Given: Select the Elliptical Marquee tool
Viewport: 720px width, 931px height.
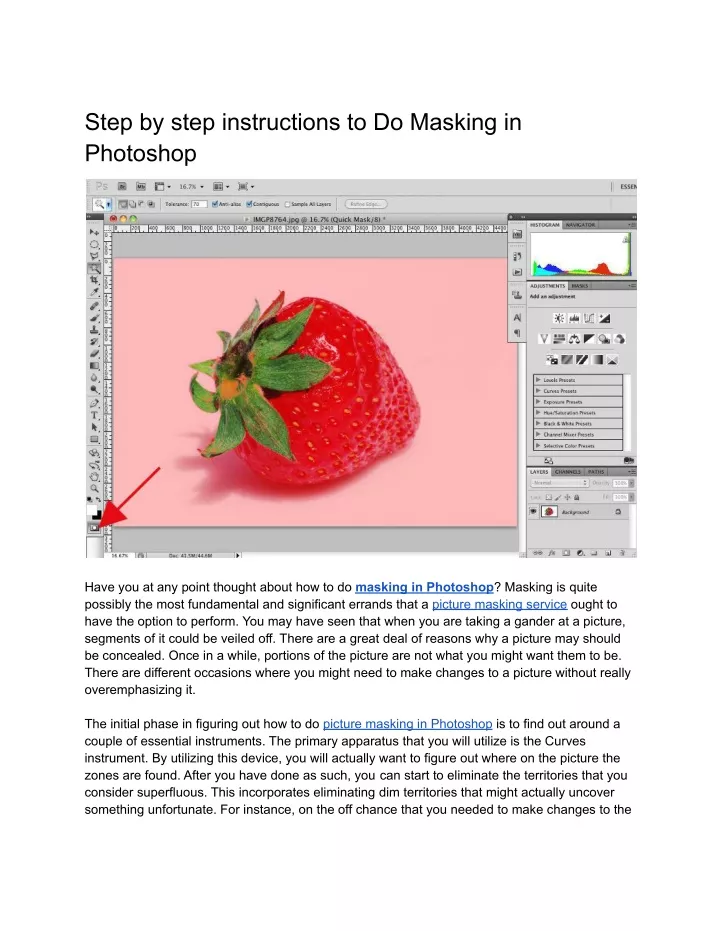Looking at the screenshot, I should pyautogui.click(x=94, y=244).
